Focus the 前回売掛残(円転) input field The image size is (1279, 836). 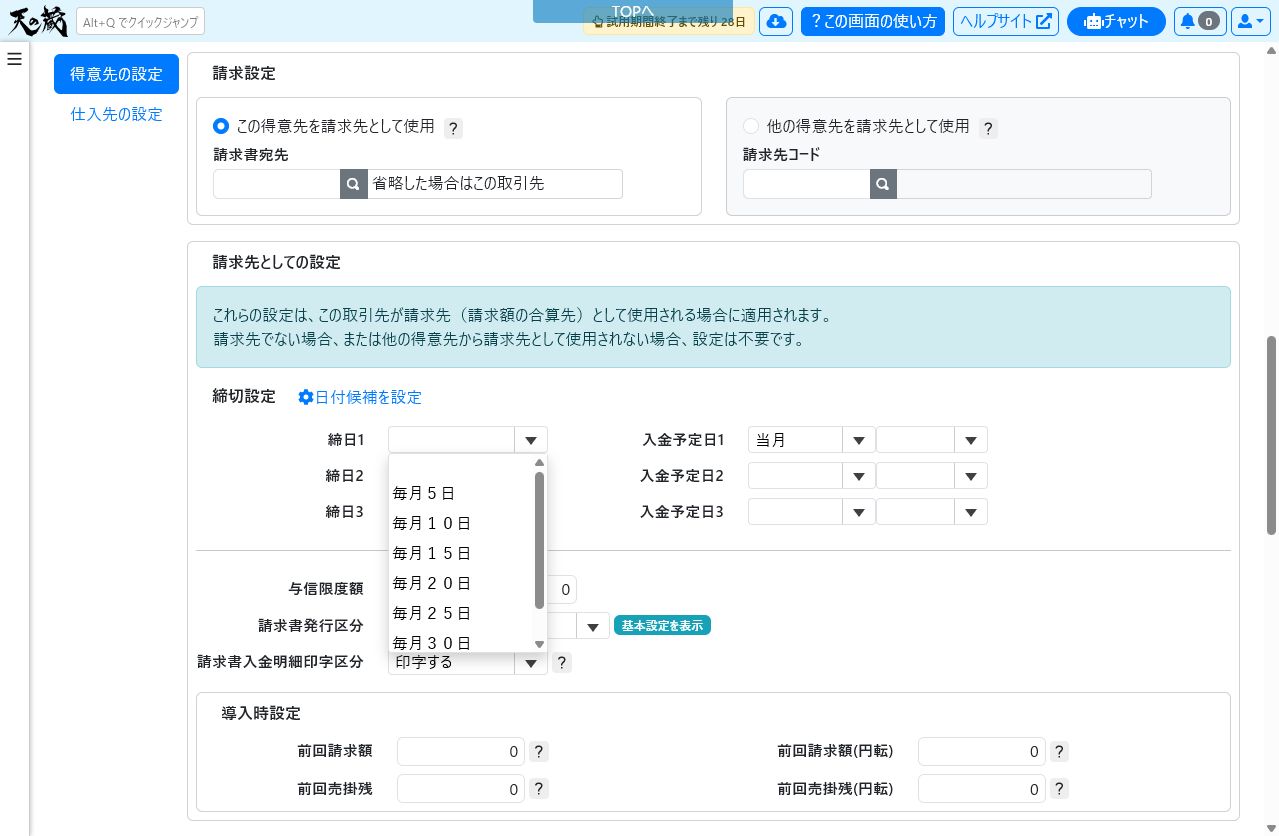click(x=982, y=789)
